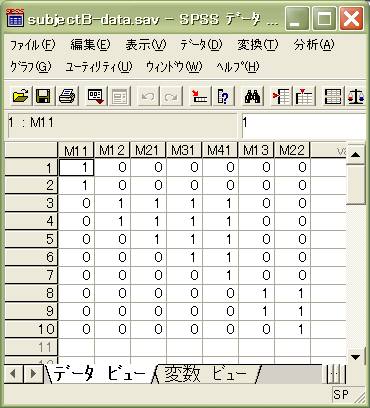This screenshot has height=408, width=370.
Task: Click M21 cell in row 5
Action: click(x=148, y=239)
